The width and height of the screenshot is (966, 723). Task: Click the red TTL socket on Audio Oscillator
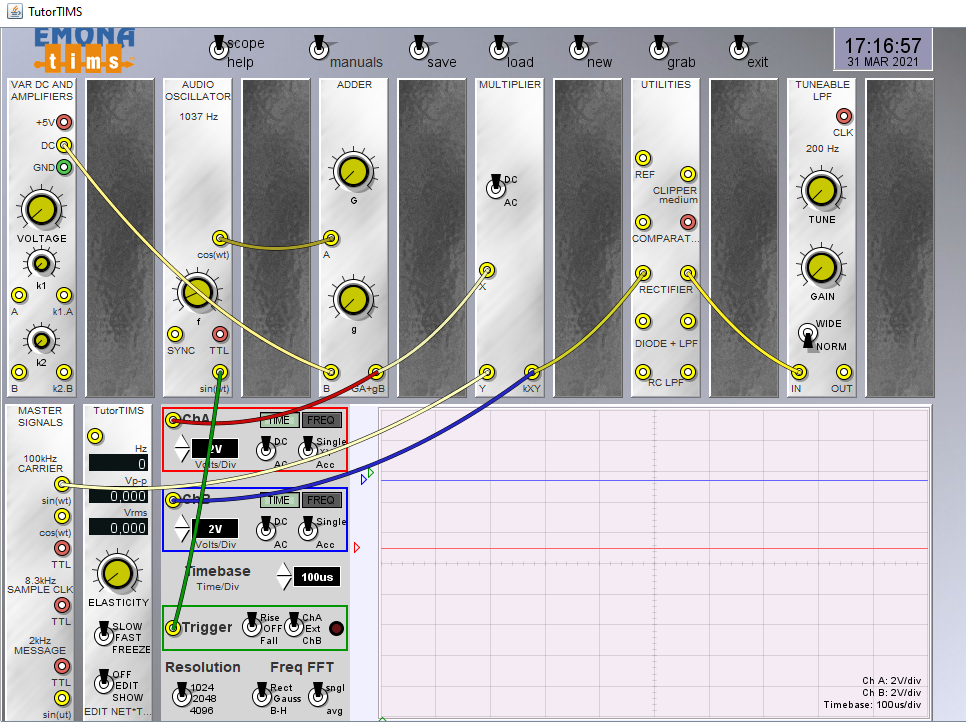pos(220,334)
